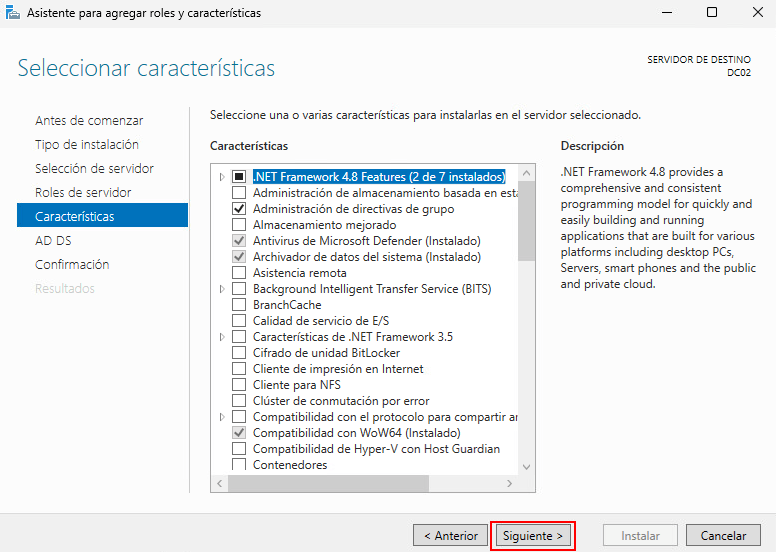Tick the Asistencia remota checkbox
776x552 pixels.
pyautogui.click(x=239, y=273)
